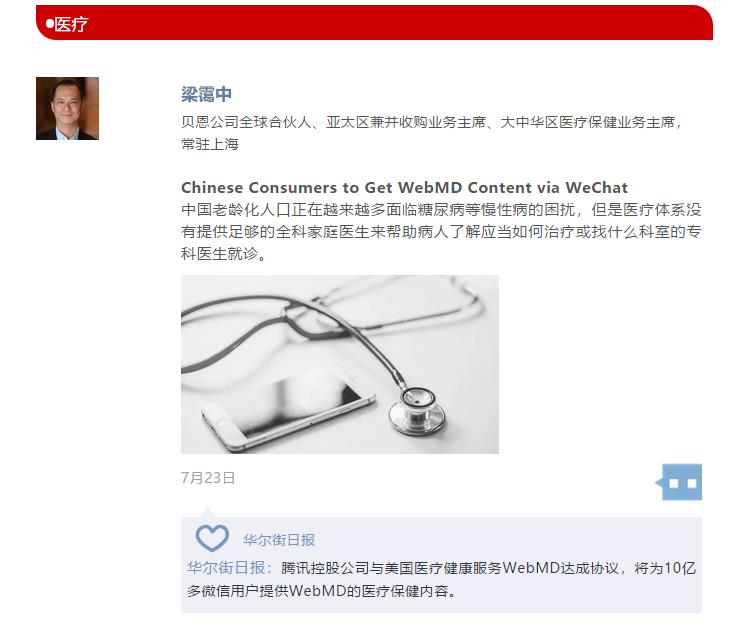Select the red 医疗 section header
Screen dimensions: 744x626
374,23
